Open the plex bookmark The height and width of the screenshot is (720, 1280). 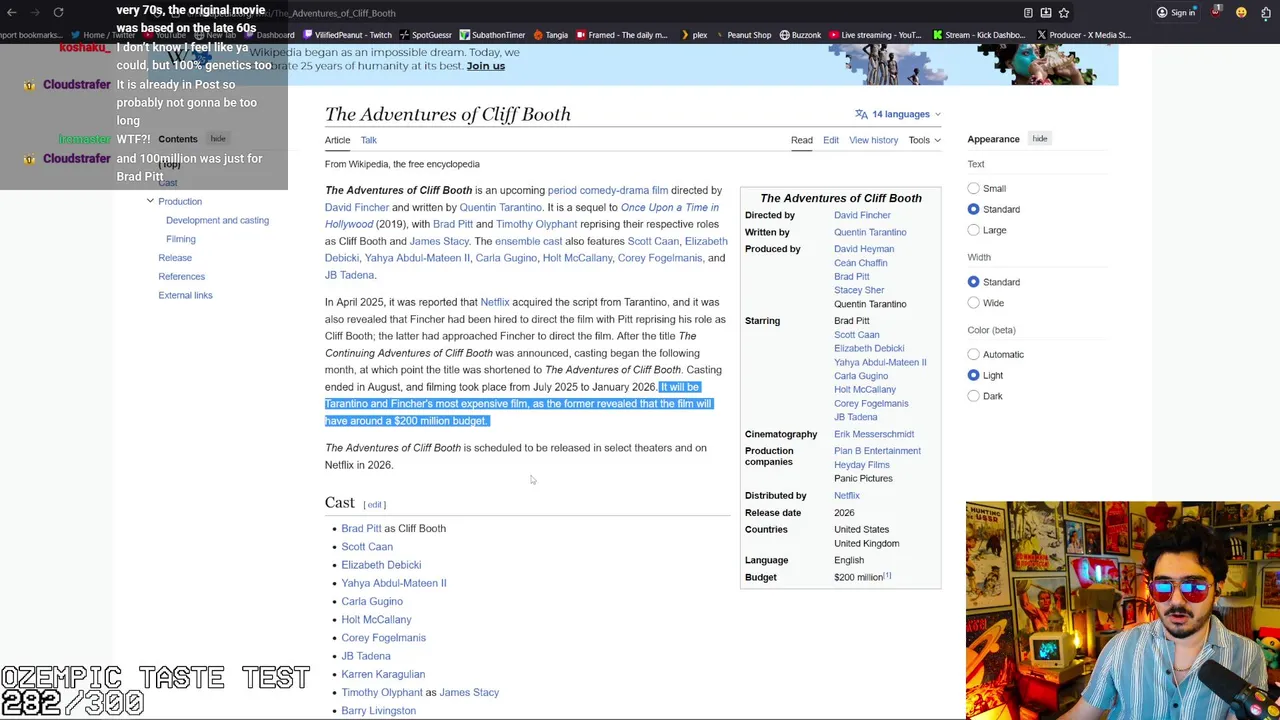pyautogui.click(x=693, y=35)
